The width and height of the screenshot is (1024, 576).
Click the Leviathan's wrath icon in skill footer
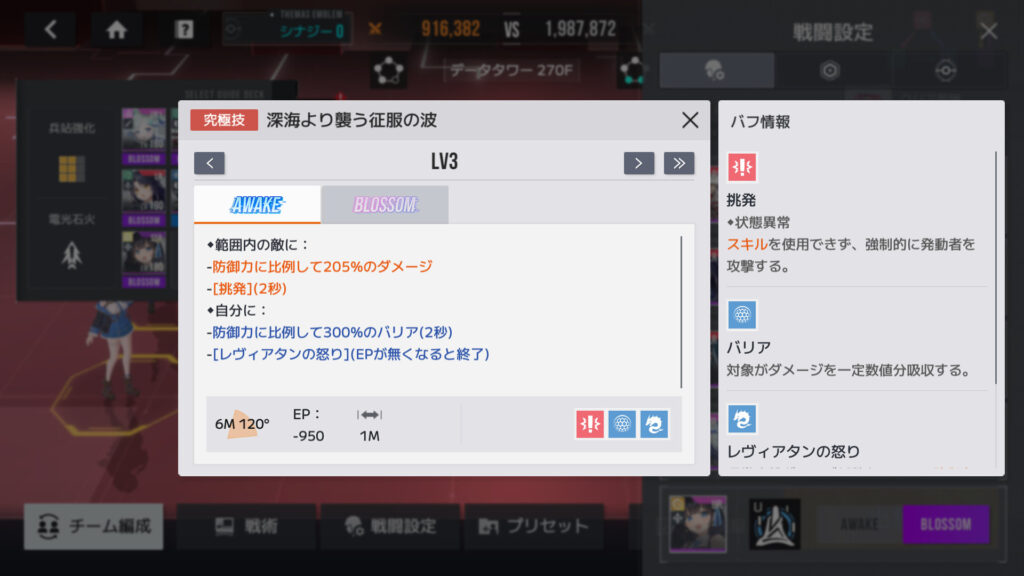[x=654, y=424]
